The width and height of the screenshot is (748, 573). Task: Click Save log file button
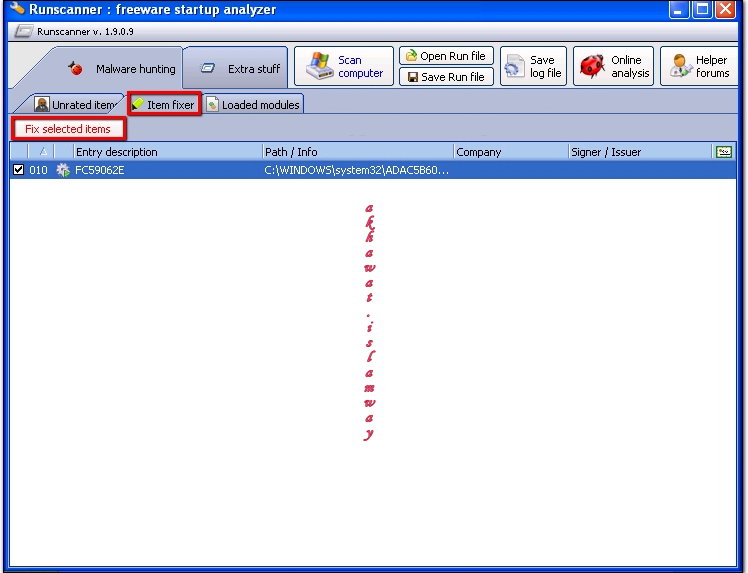click(533, 66)
